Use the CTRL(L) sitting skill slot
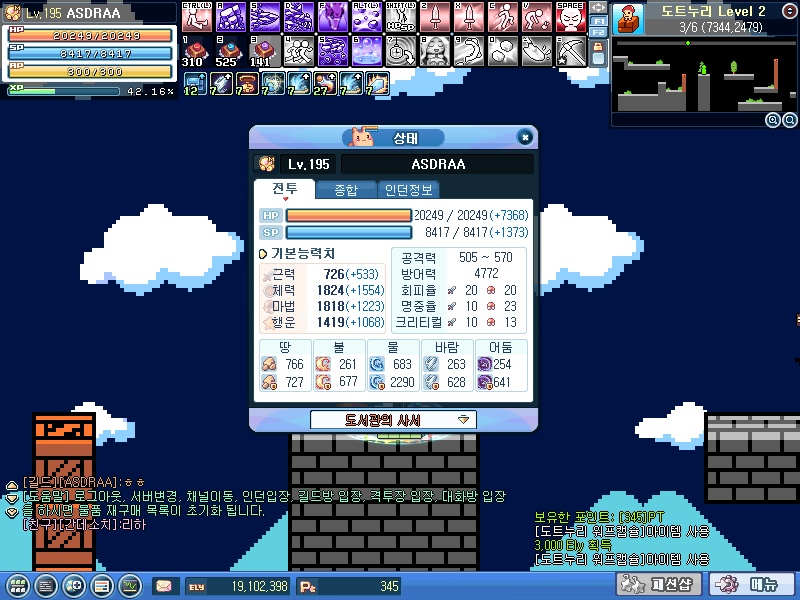Viewport: 800px width, 600px height. pos(197,17)
